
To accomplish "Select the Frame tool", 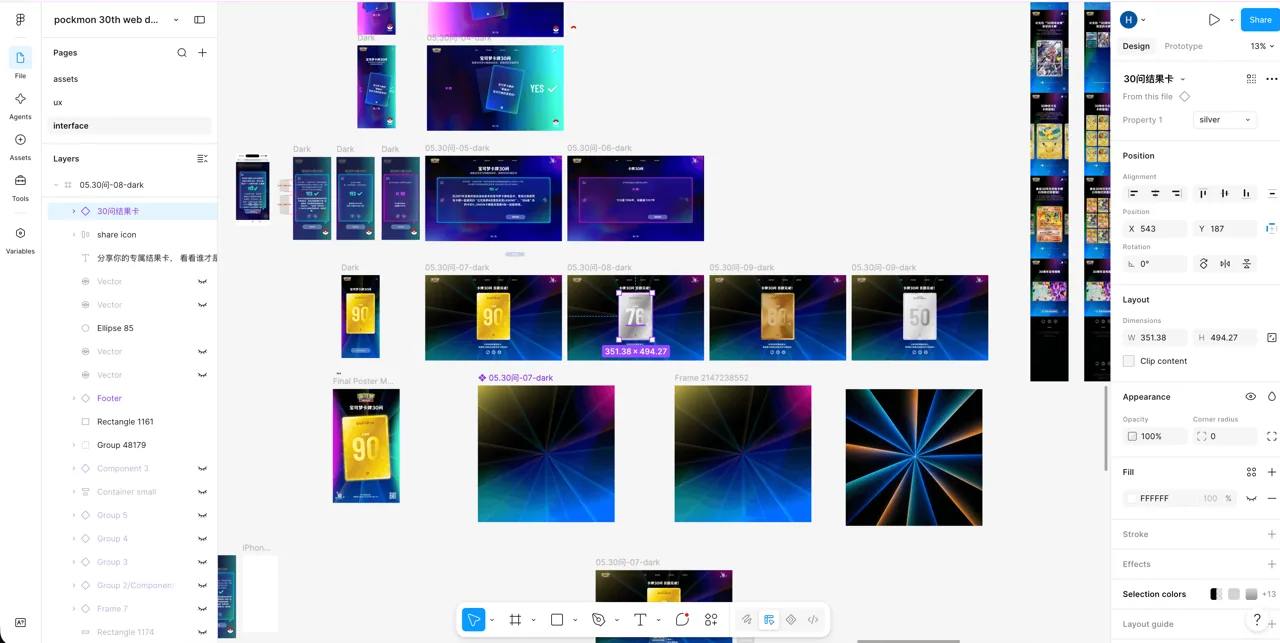I will point(515,620).
